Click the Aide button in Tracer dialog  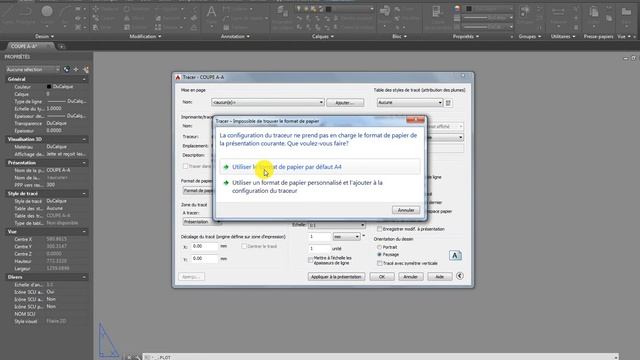pos(439,277)
